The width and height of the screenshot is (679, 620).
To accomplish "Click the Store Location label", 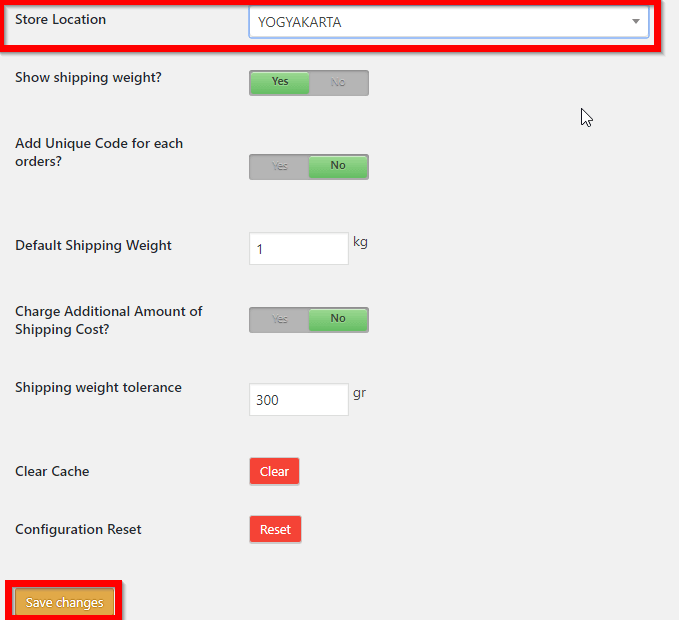I will click(x=61, y=19).
